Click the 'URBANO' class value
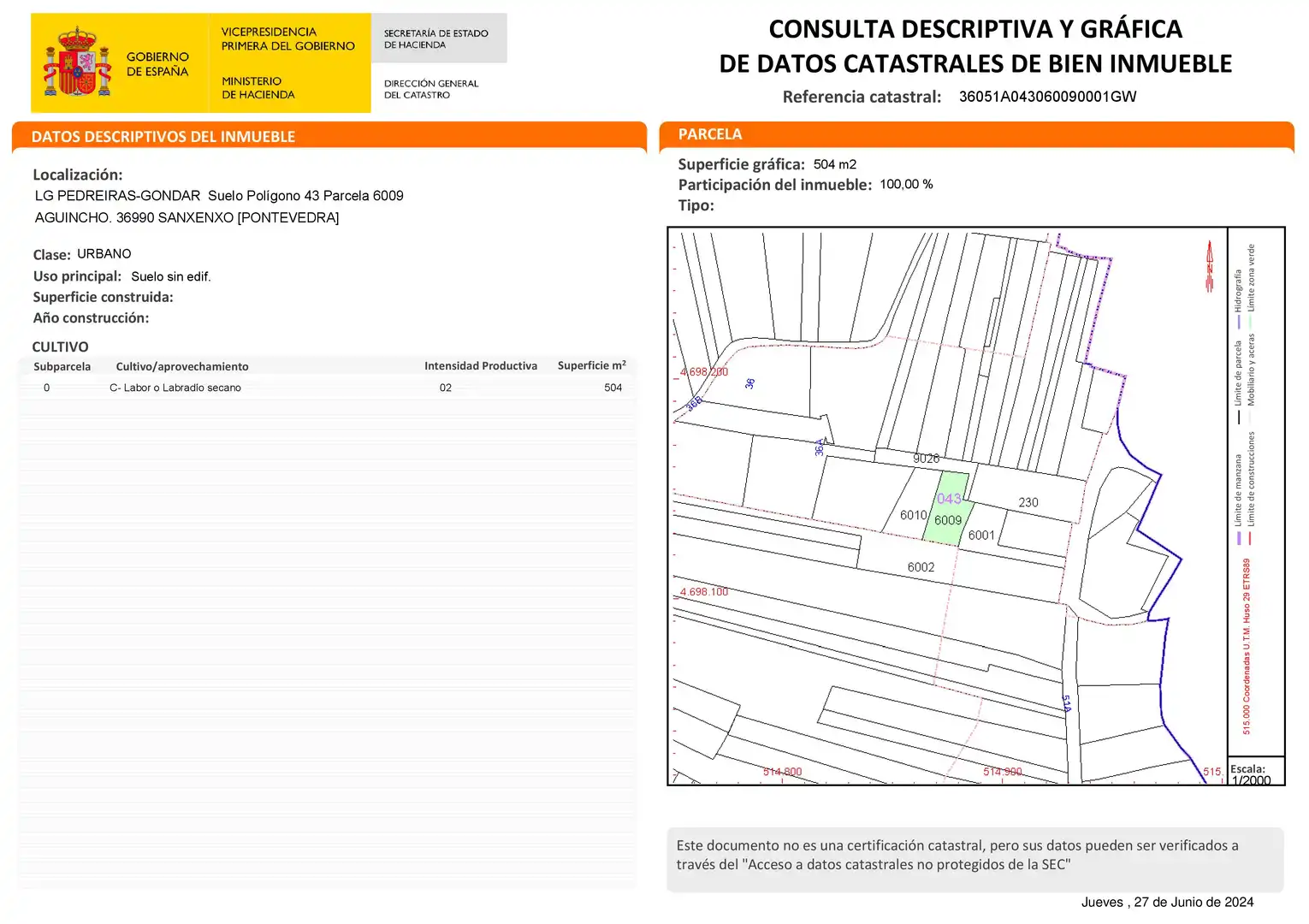 point(104,254)
